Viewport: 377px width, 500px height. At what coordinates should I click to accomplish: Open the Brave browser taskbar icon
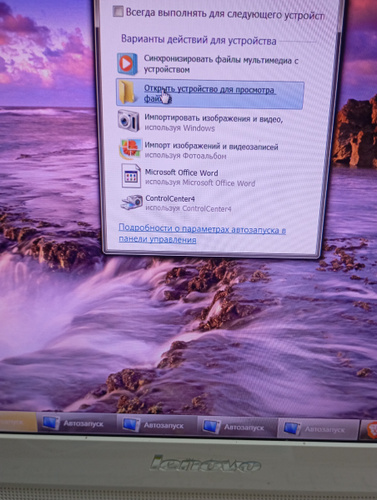pos(371,429)
